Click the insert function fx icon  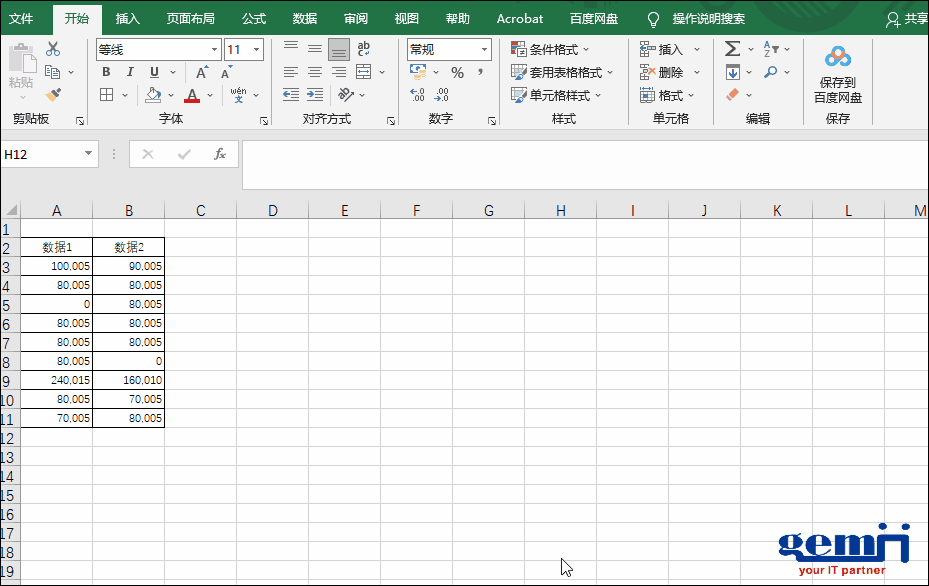220,154
